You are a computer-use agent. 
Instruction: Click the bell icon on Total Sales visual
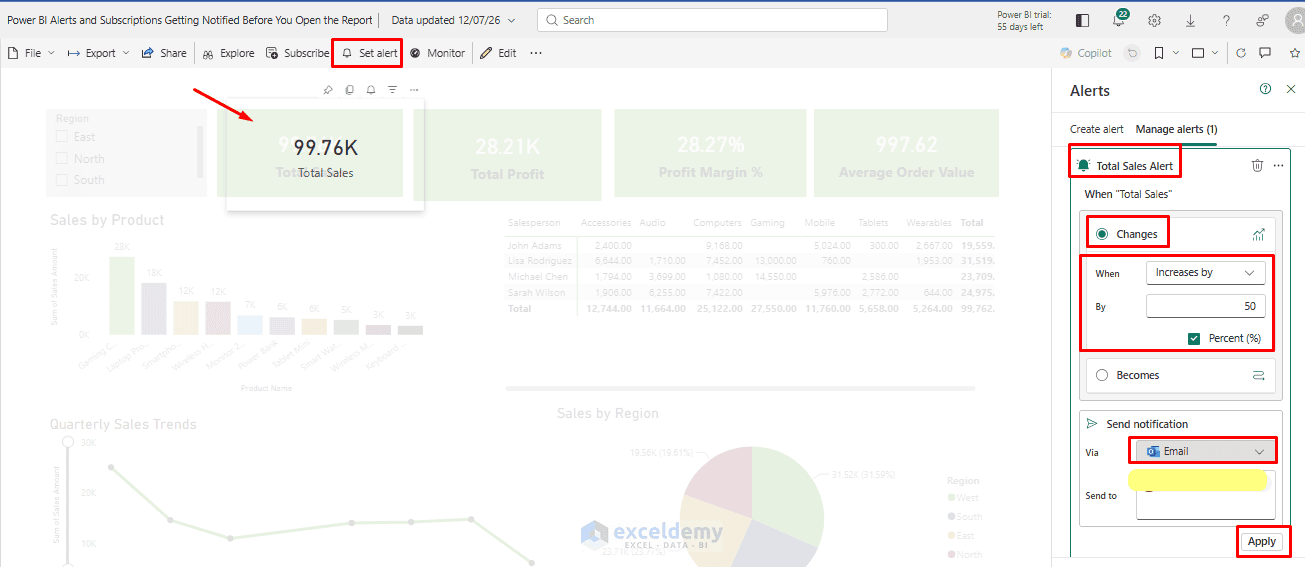click(x=371, y=90)
